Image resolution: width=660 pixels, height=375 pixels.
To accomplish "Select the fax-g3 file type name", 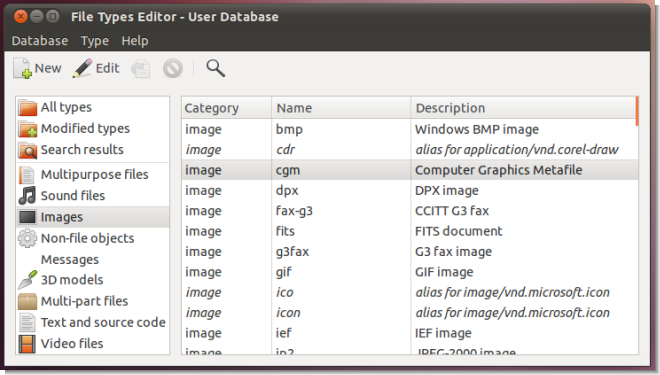I will (294, 211).
